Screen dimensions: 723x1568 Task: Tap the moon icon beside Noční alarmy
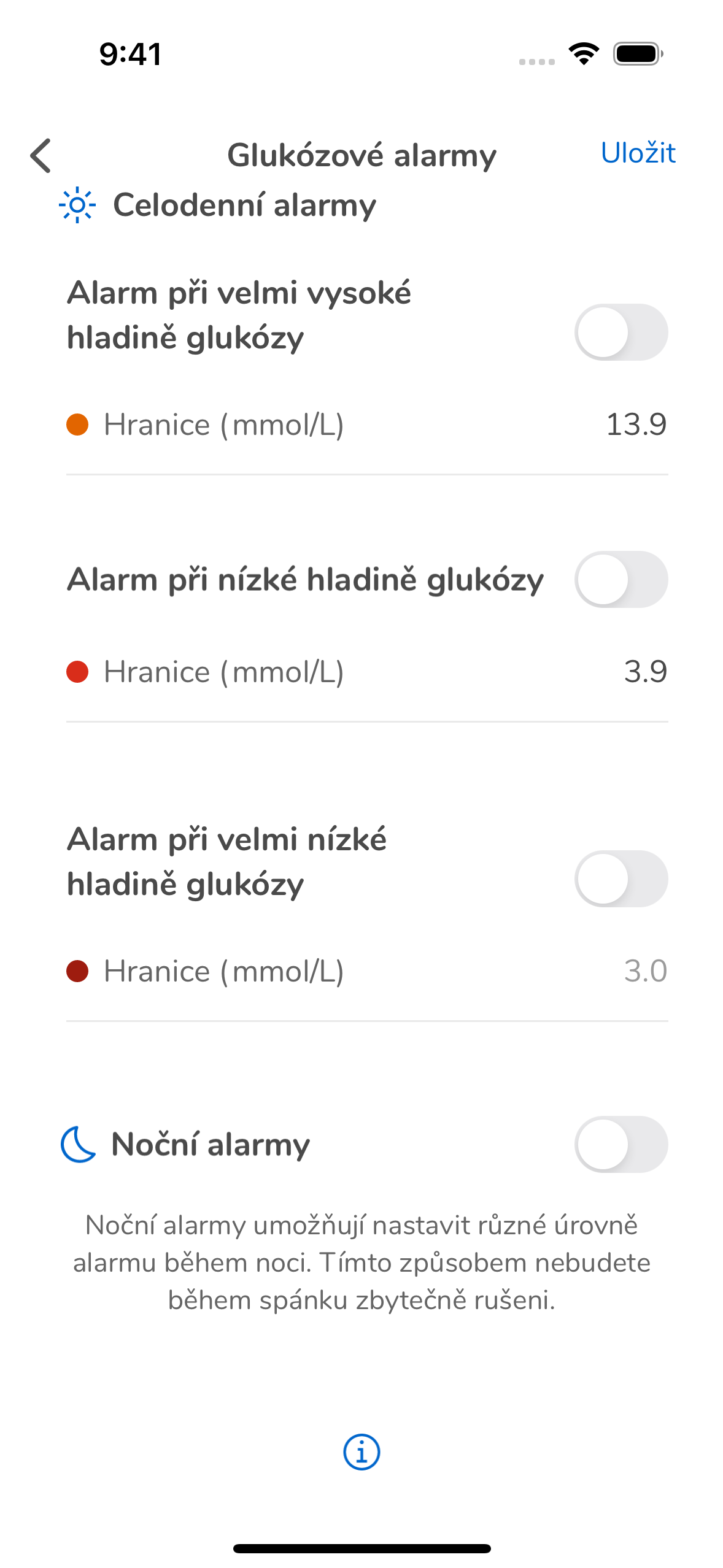click(79, 1144)
